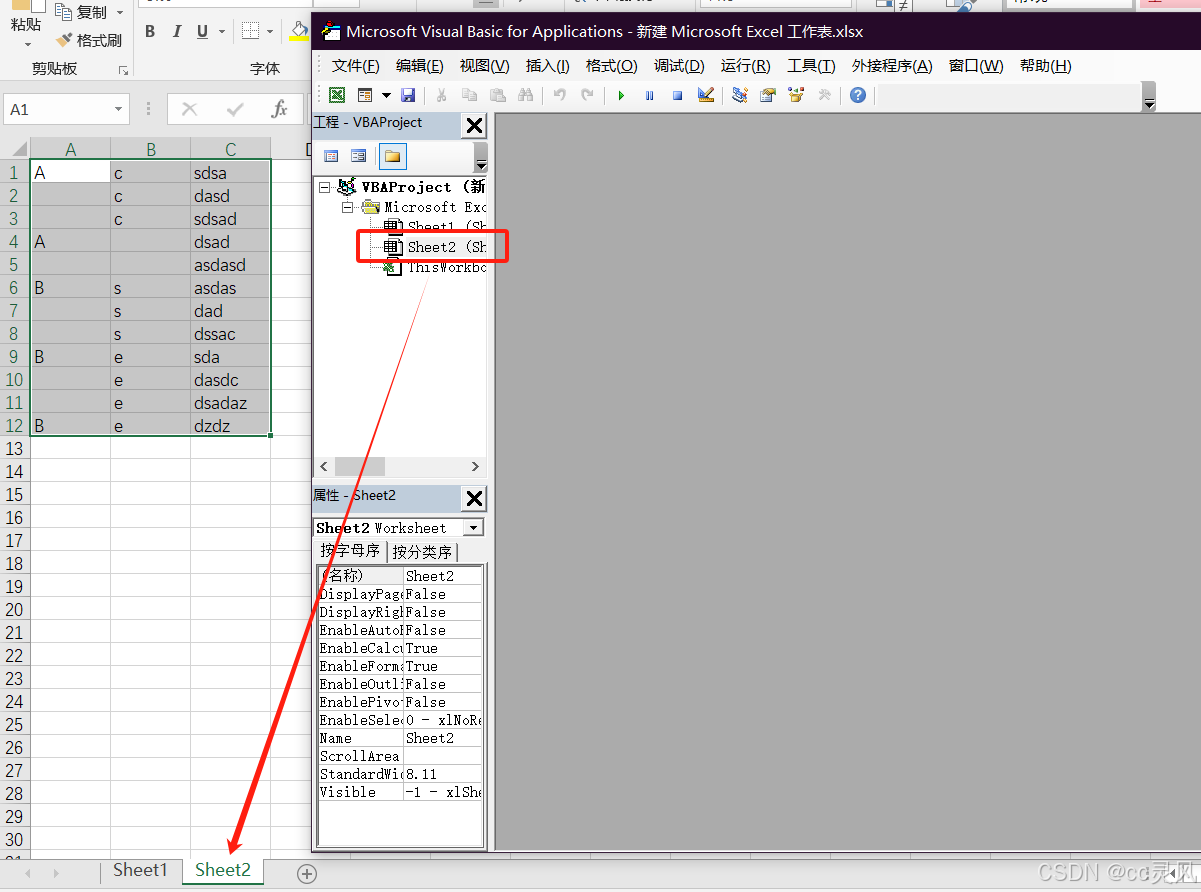The height and width of the screenshot is (892, 1201).
Task: Open the 帮助(H) menu
Action: pos(1045,66)
